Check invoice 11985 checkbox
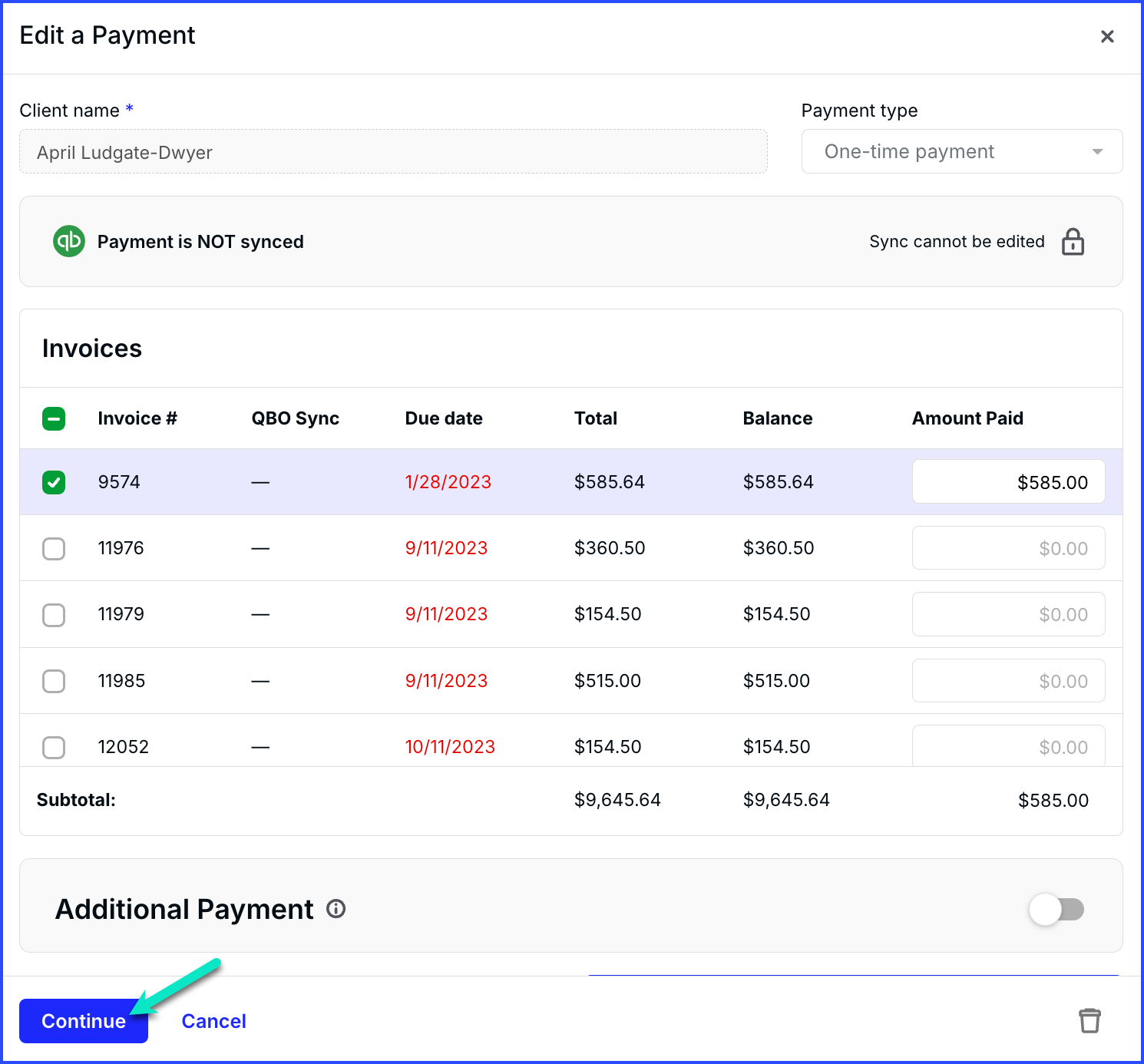The height and width of the screenshot is (1064, 1144). click(x=54, y=681)
